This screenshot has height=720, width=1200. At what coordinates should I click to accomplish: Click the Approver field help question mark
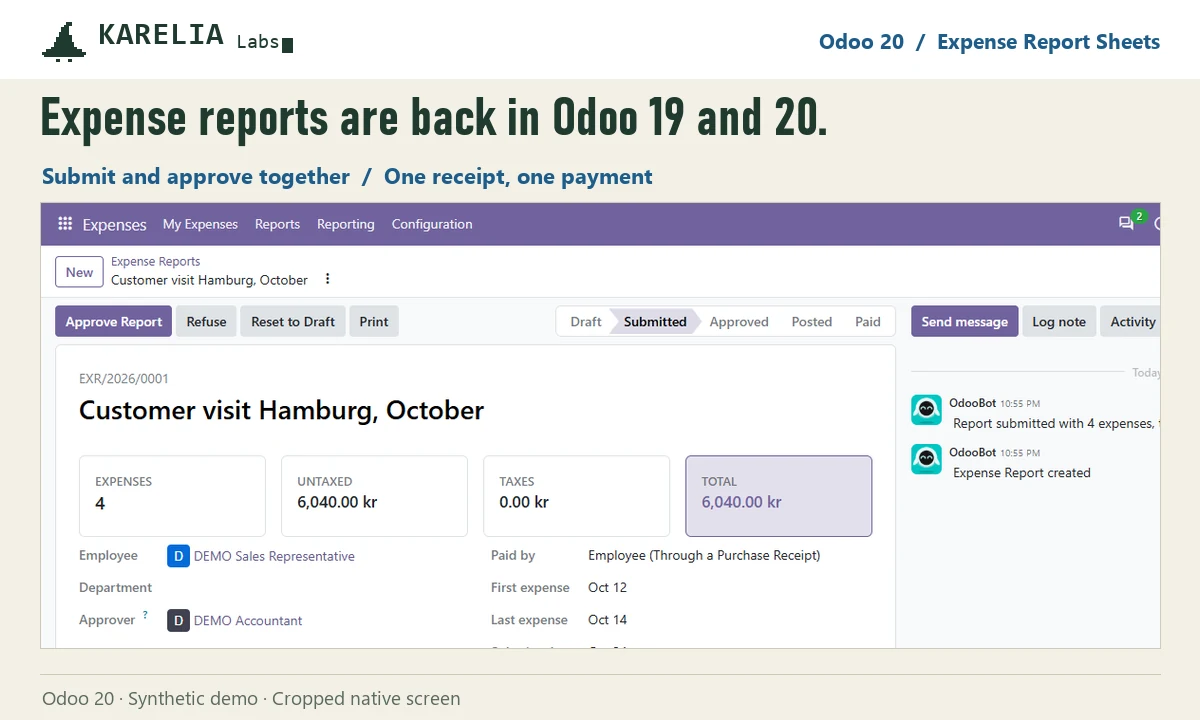point(145,615)
